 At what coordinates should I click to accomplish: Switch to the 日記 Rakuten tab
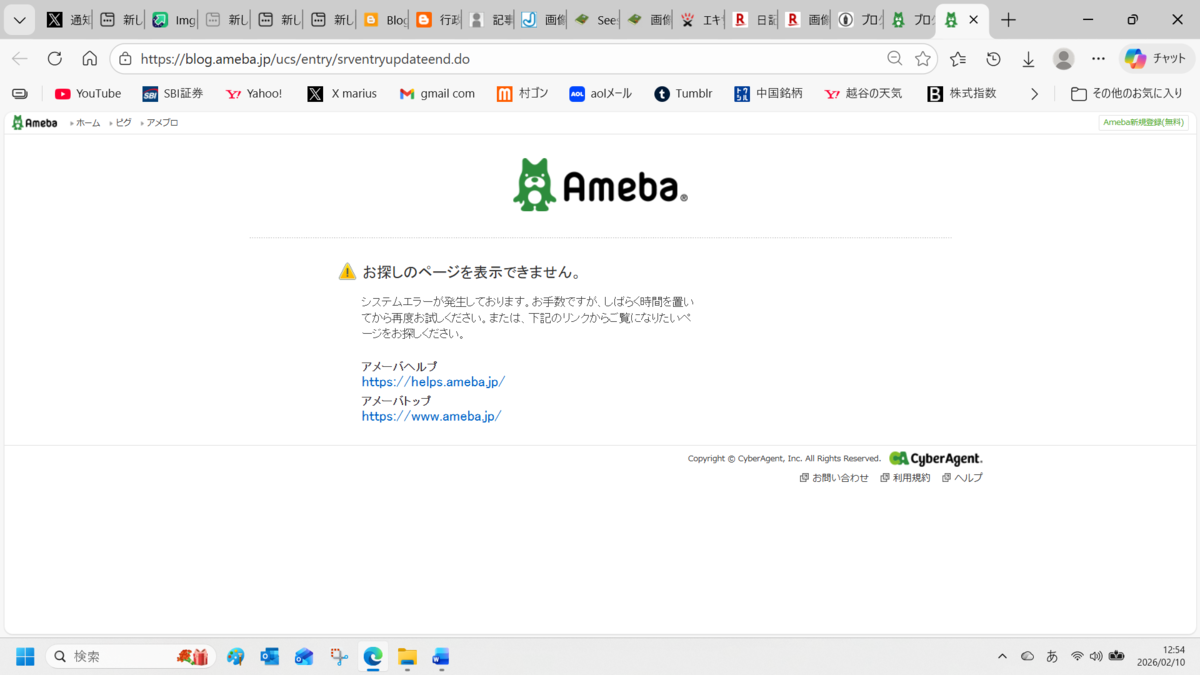click(753, 20)
